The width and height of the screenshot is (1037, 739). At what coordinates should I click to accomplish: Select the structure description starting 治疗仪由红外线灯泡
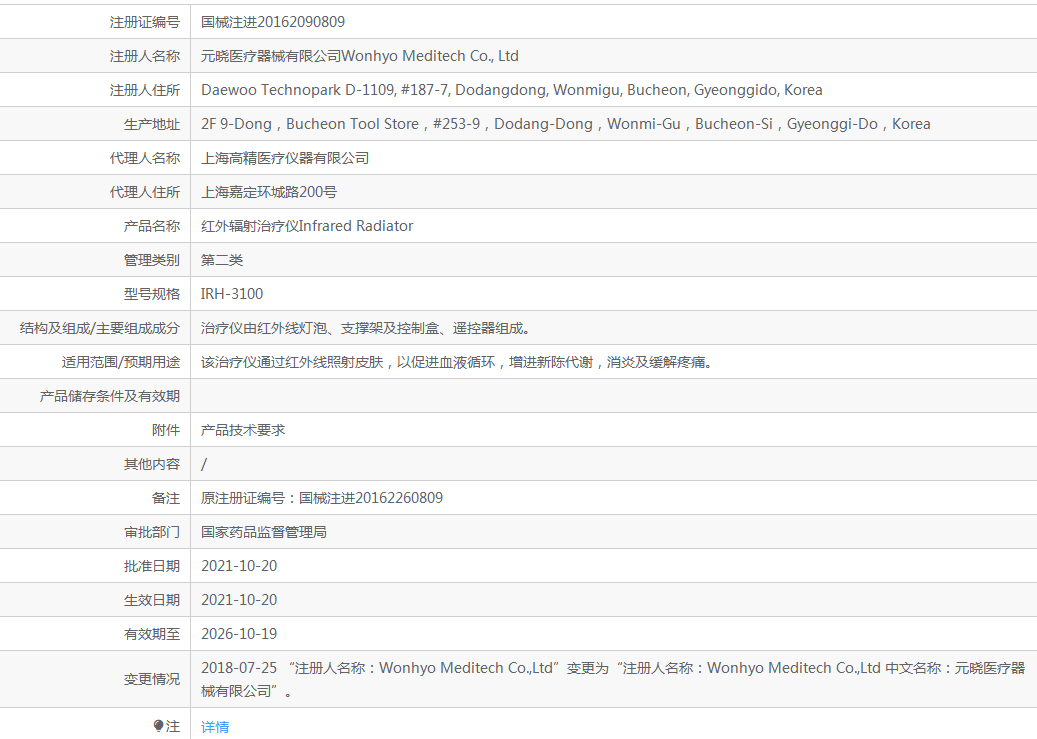click(x=366, y=328)
